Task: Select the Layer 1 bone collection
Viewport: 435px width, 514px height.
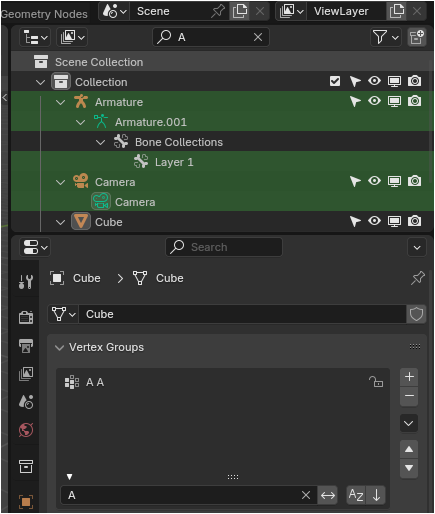Action: 222,162
